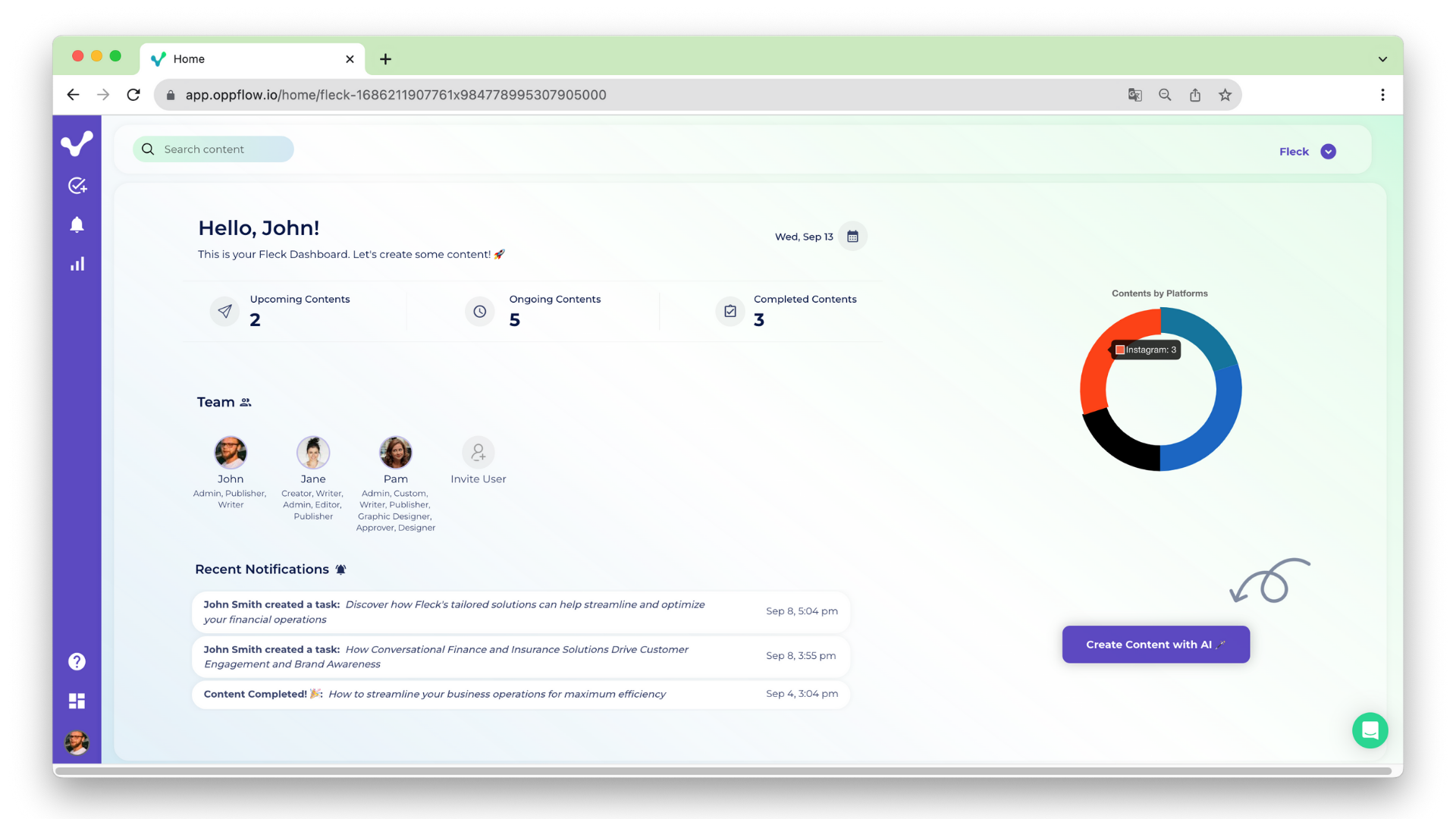This screenshot has width=1456, height=819.
Task: Click the Create Content with AI button
Action: coord(1156,644)
